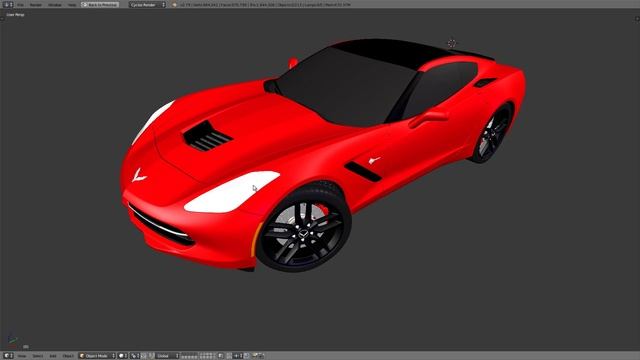
Task: Open the Cycles Render engine dropdown
Action: (147, 4)
